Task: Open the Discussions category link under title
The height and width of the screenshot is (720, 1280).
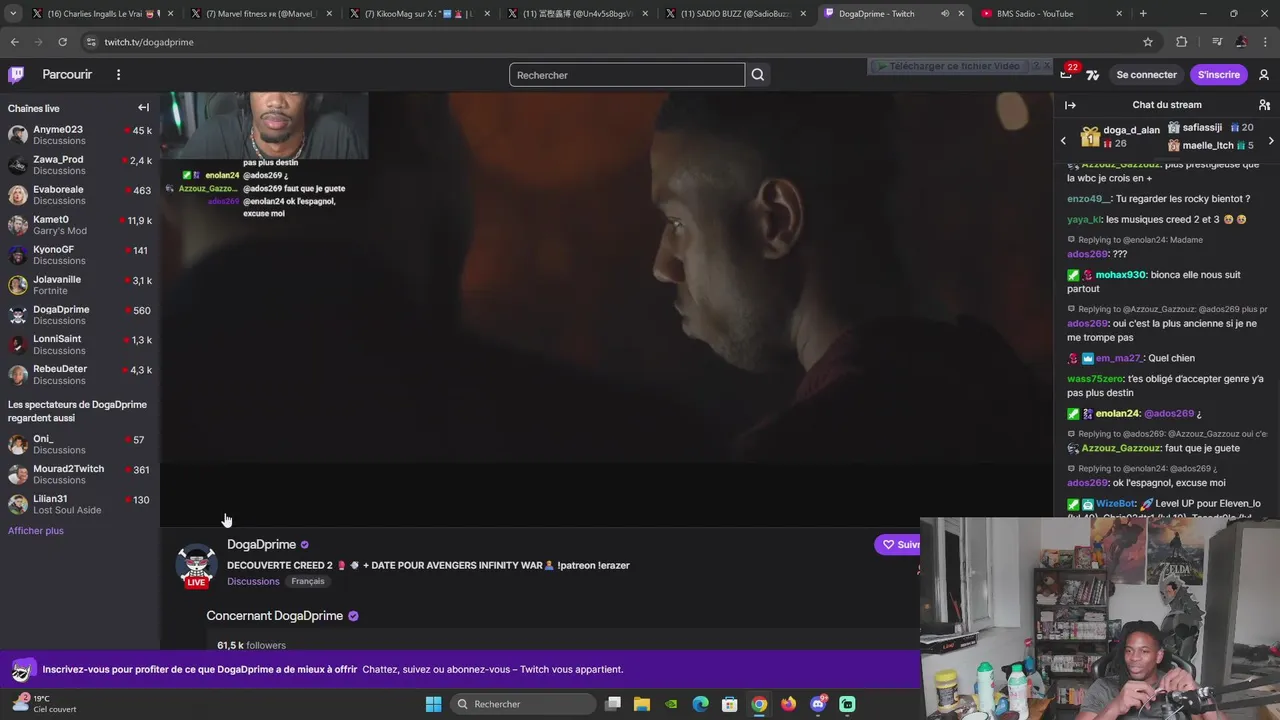Action: click(253, 581)
